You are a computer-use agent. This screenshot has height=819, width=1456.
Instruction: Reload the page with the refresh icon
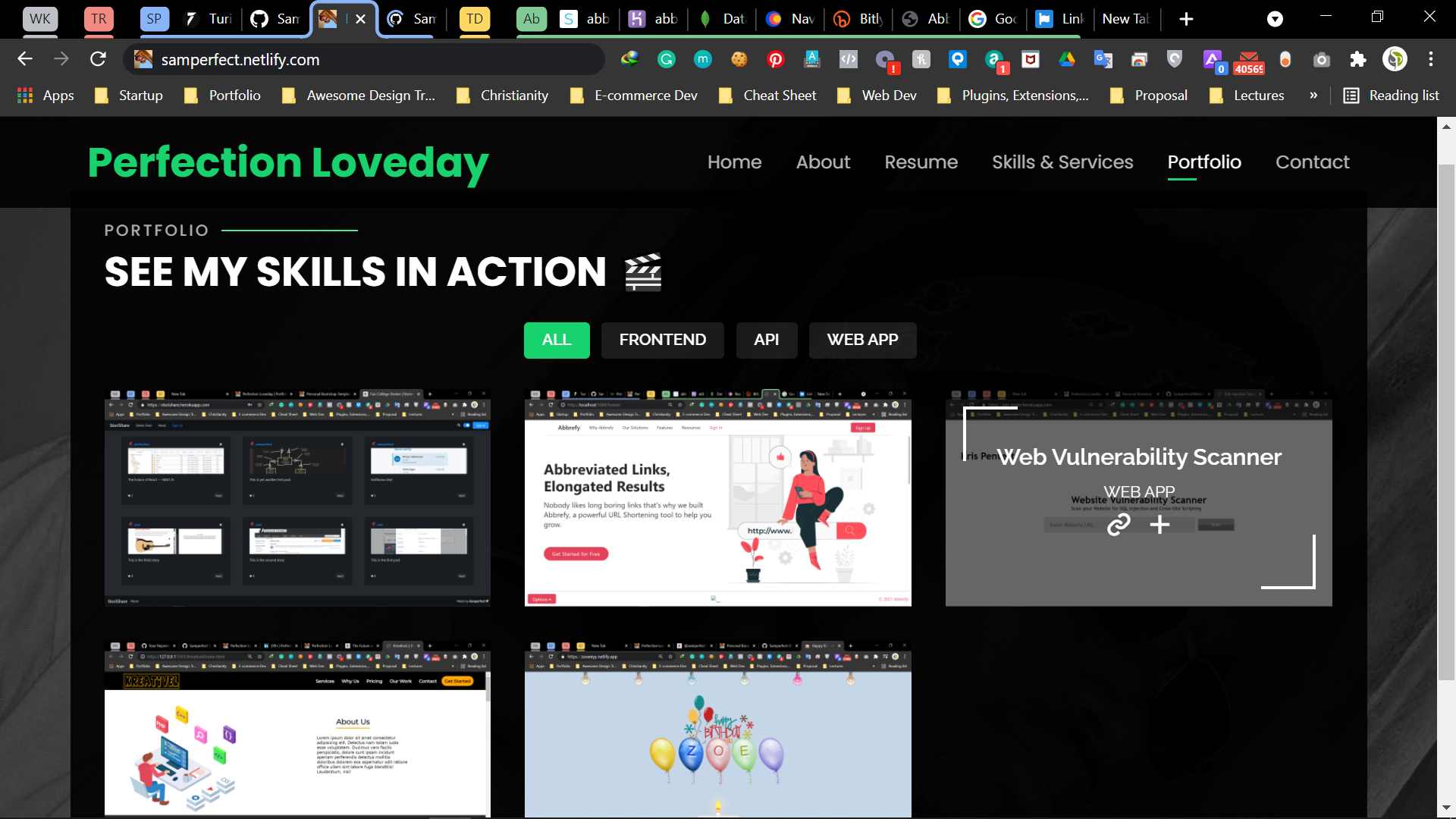(98, 59)
